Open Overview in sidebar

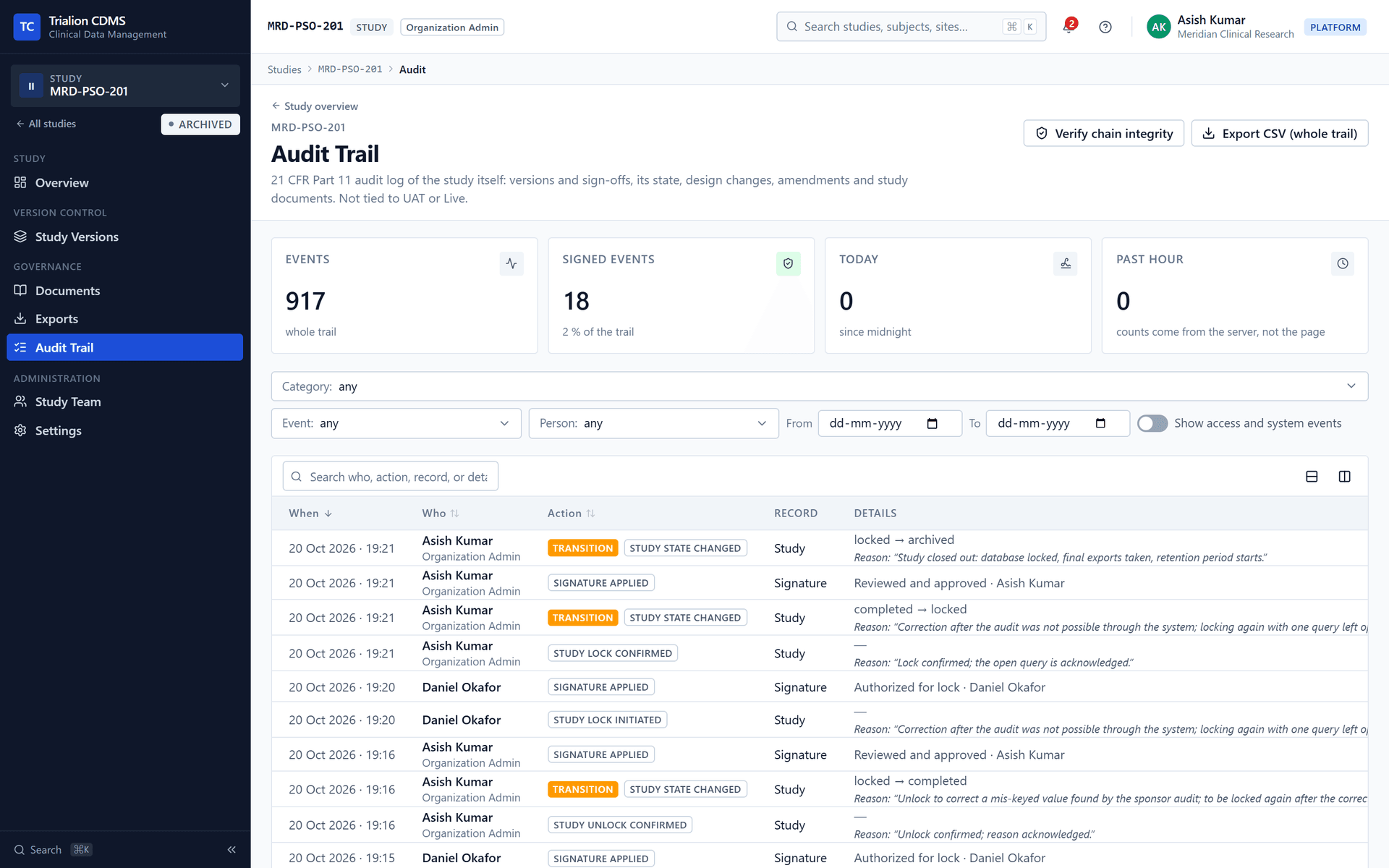pyautogui.click(x=124, y=183)
